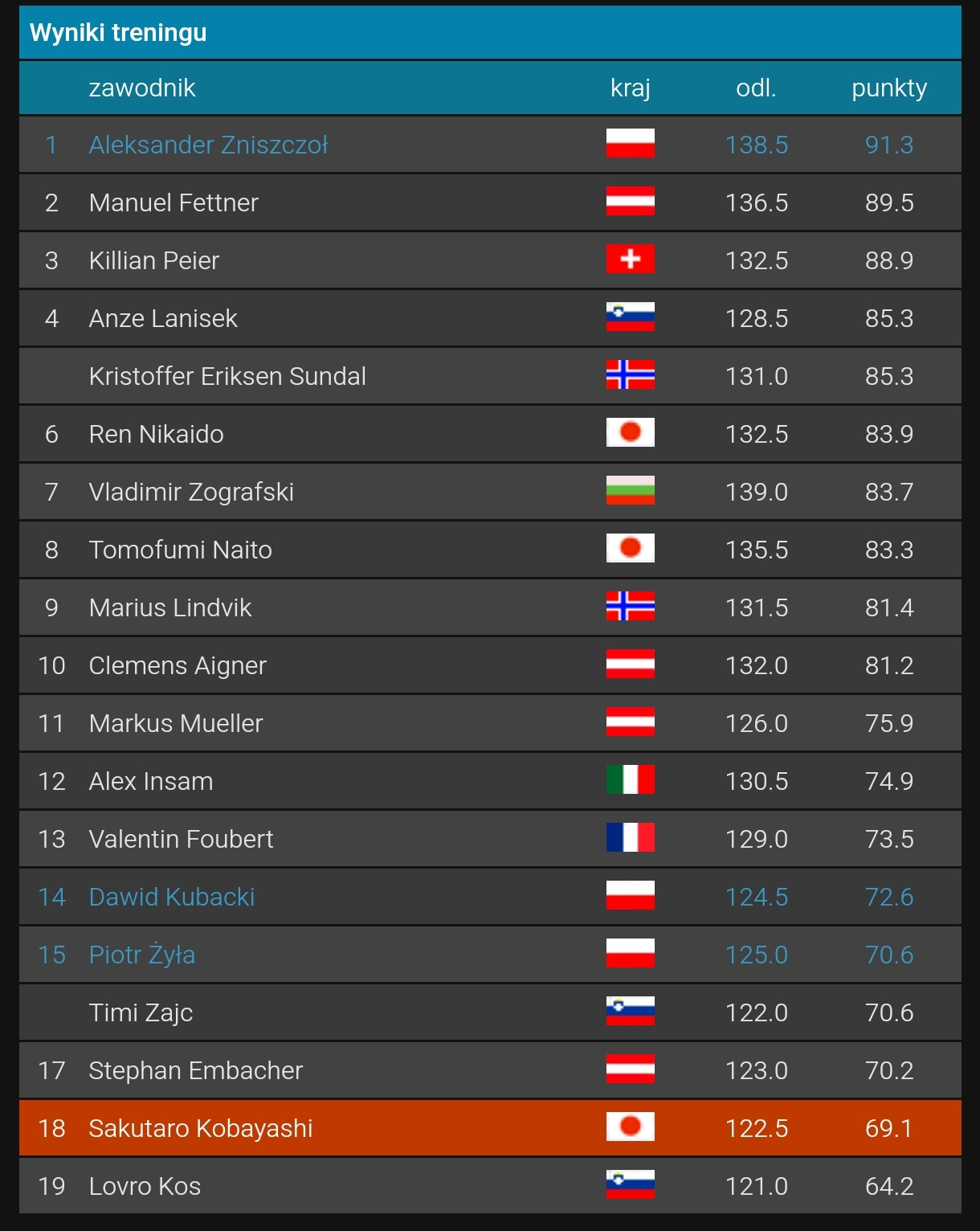Viewport: 980px width, 1231px height.
Task: Click the Slovenian flag beside Anze Lanisek
Action: [630, 317]
